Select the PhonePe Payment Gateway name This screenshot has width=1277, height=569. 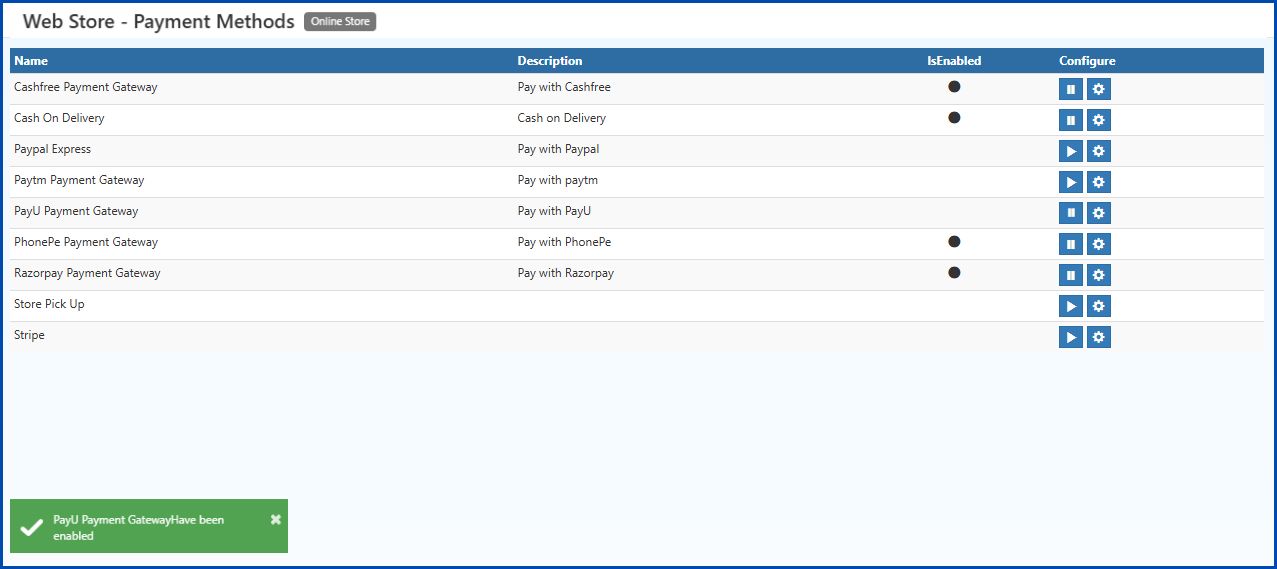pyautogui.click(x=86, y=242)
